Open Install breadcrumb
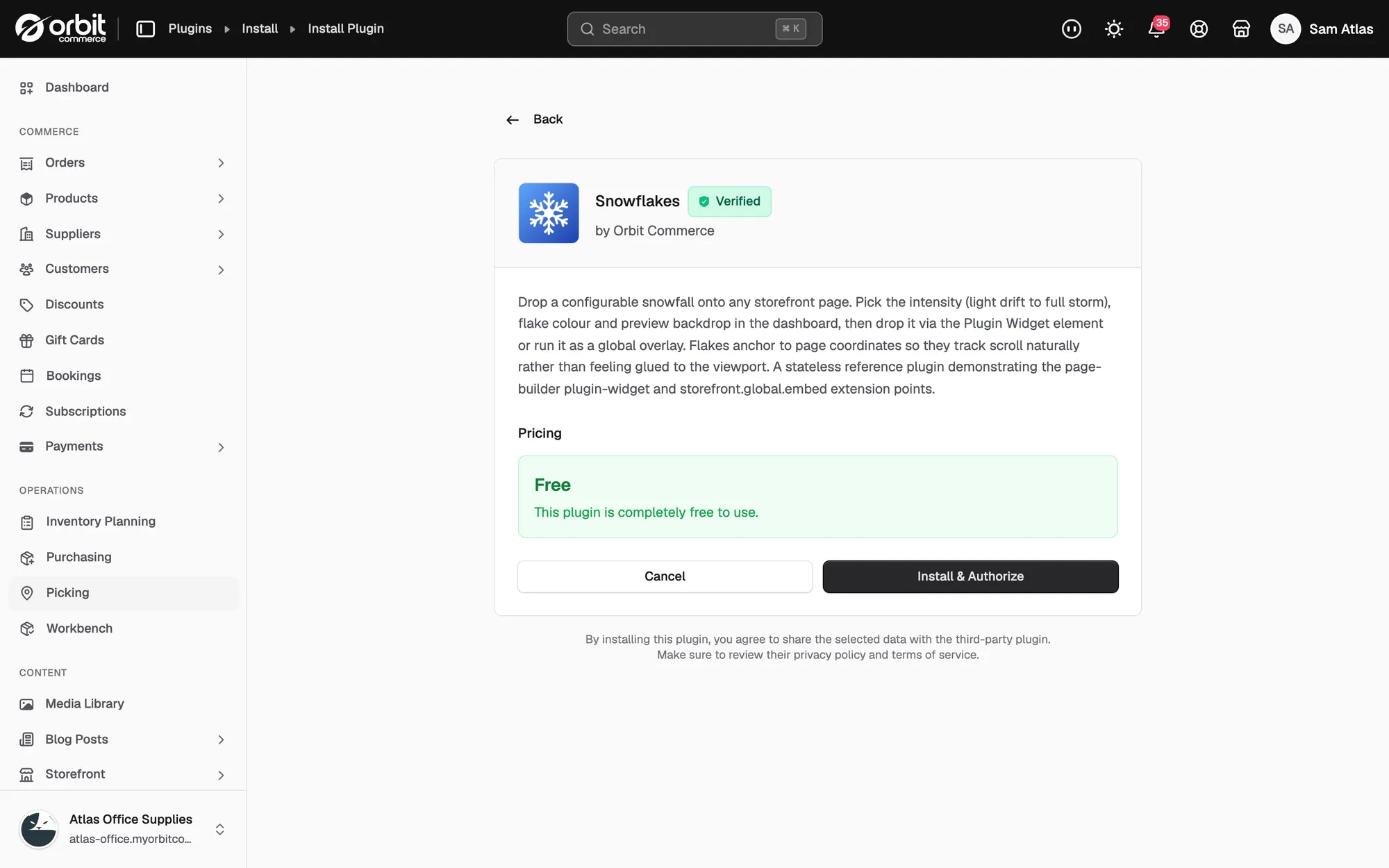The width and height of the screenshot is (1389, 868). 260,28
